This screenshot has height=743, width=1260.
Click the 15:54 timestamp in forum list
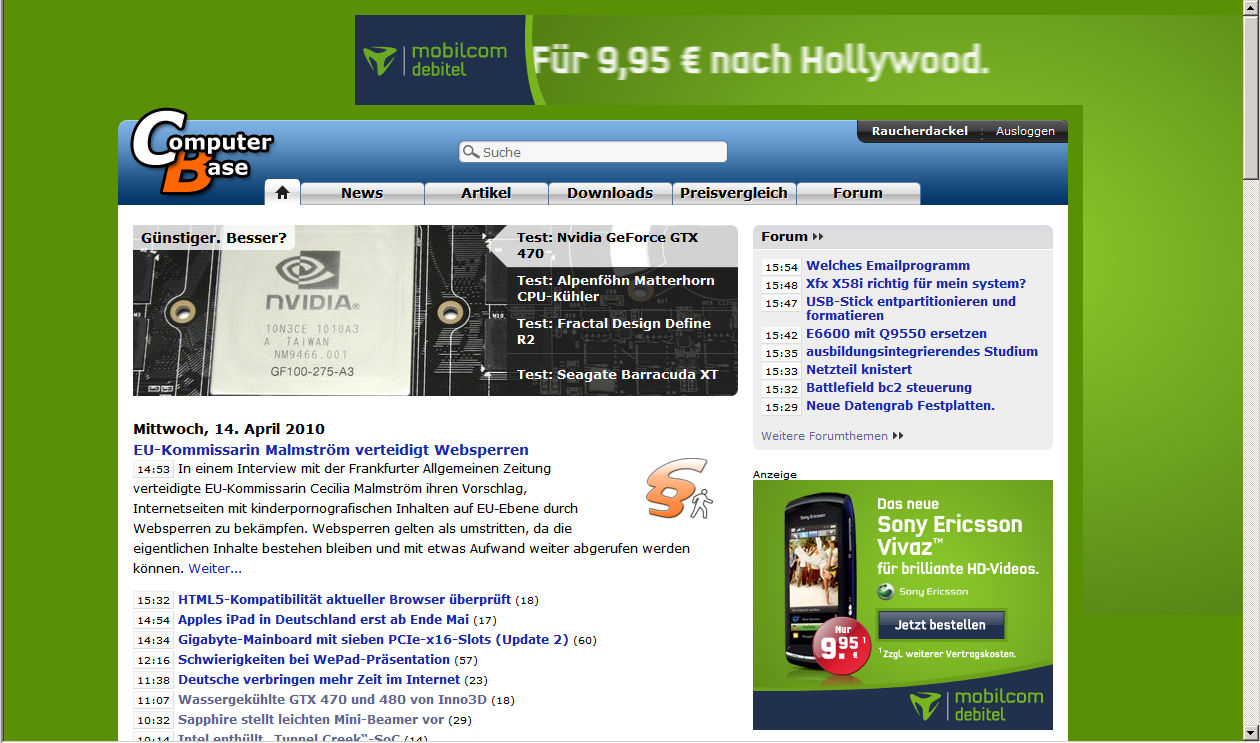point(782,267)
